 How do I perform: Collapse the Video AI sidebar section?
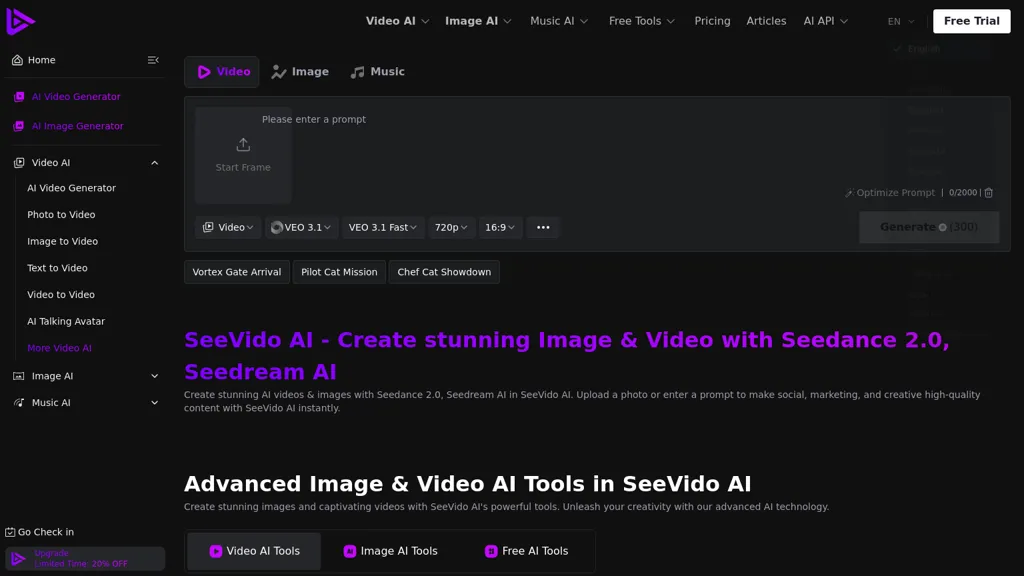point(154,163)
